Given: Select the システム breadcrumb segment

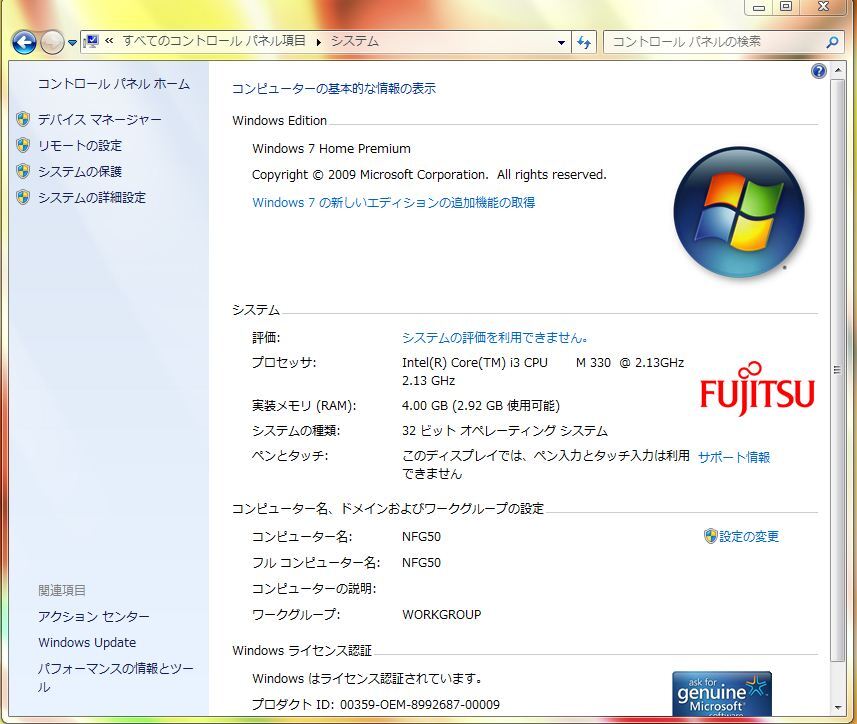Looking at the screenshot, I should (354, 41).
